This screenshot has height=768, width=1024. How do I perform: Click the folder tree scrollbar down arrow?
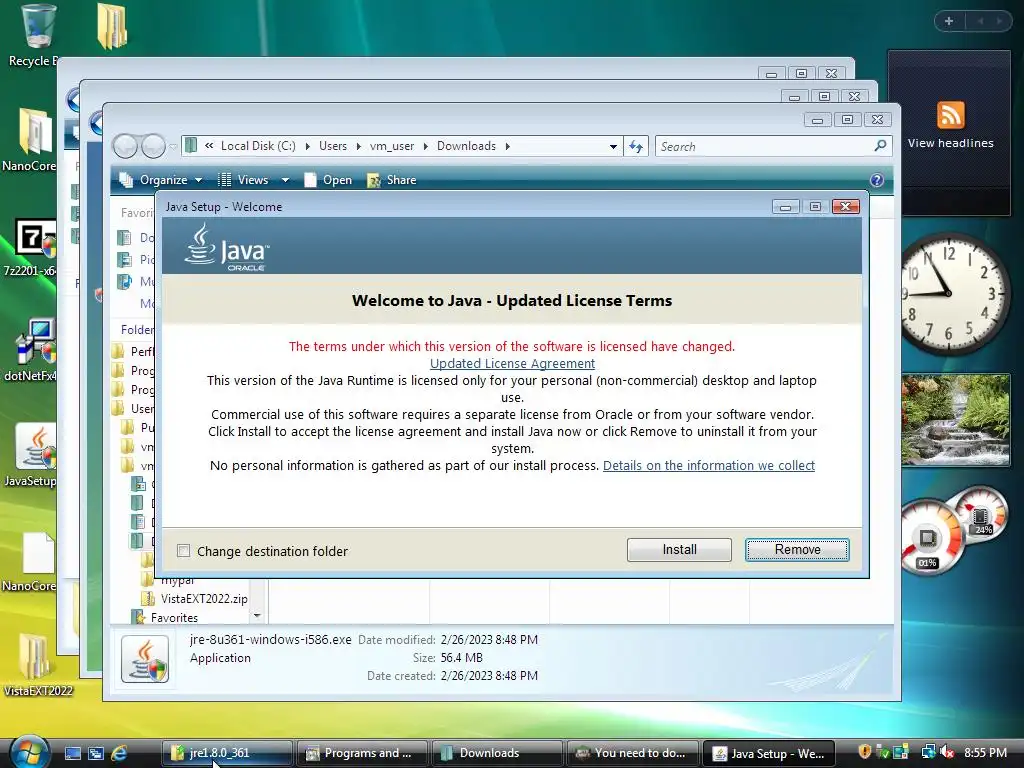coord(257,615)
